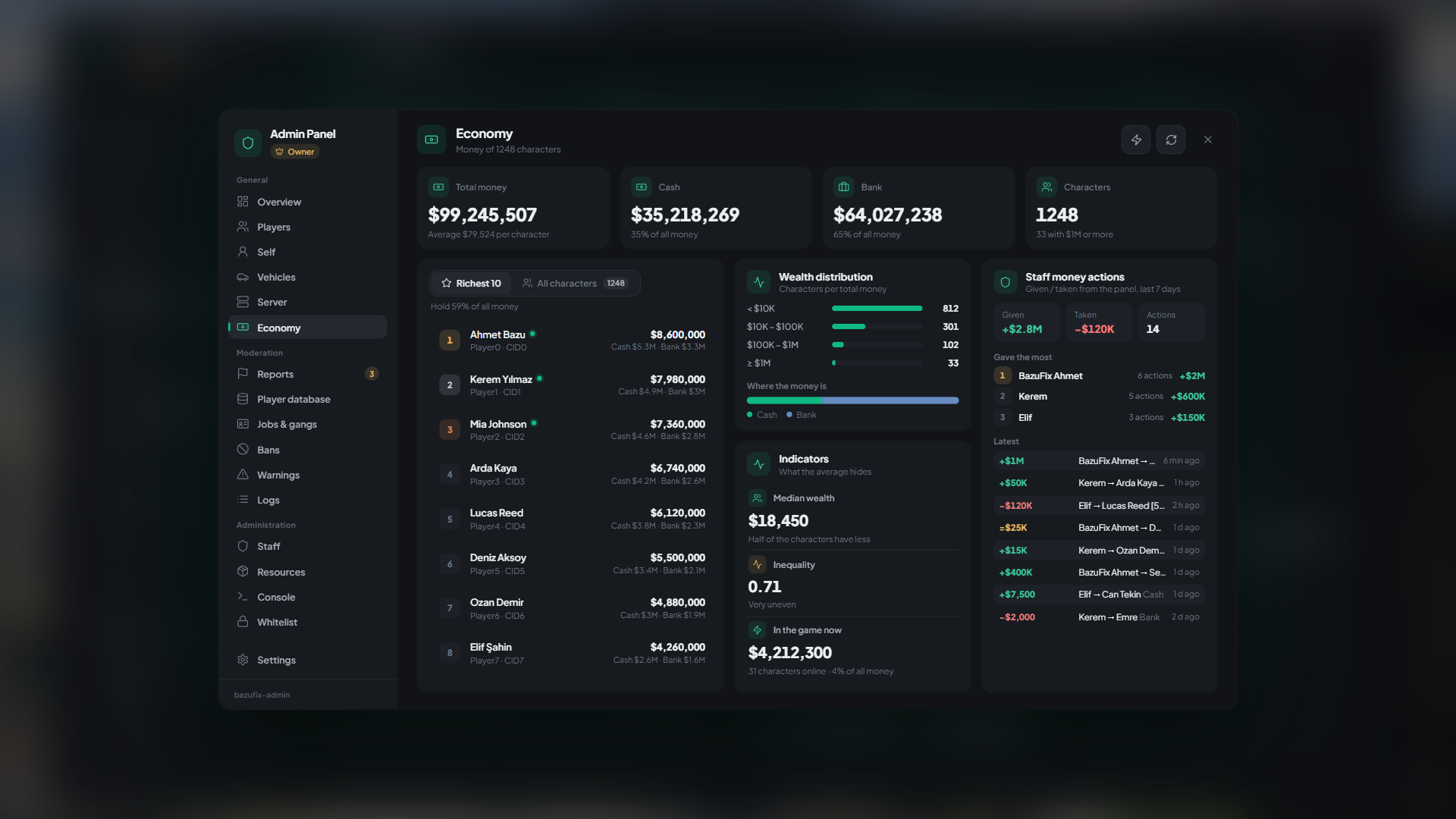Switch to the All characters tab
This screenshot has height=819, width=1456.
click(x=575, y=283)
